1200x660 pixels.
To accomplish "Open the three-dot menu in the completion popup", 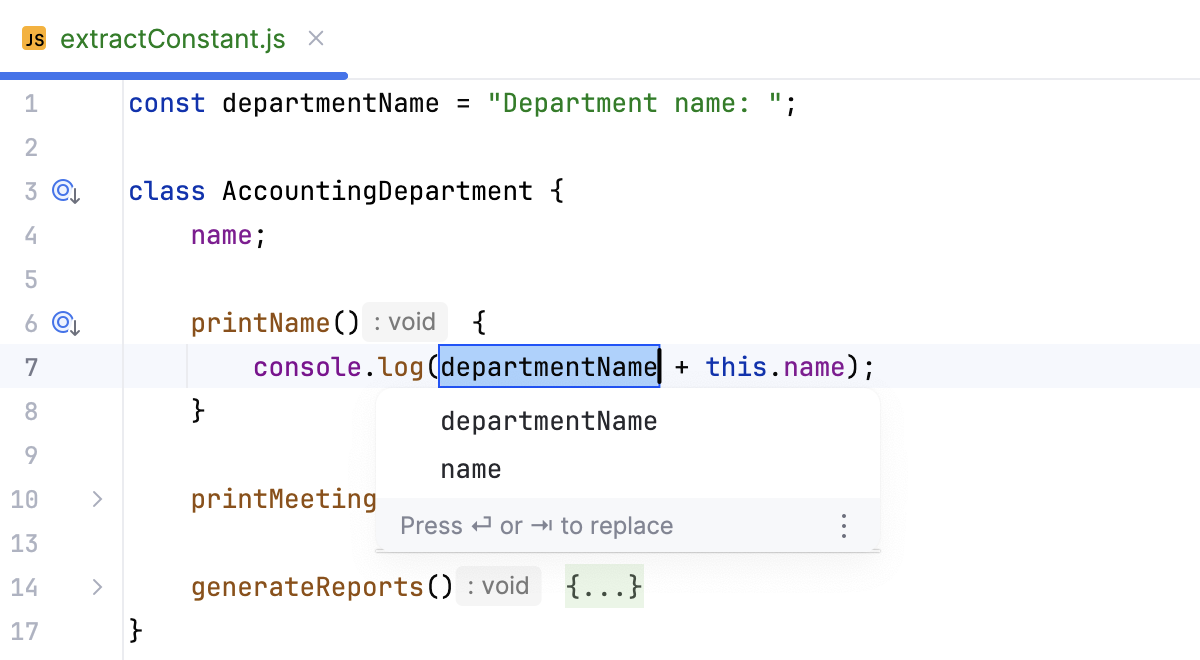I will pos(843,525).
